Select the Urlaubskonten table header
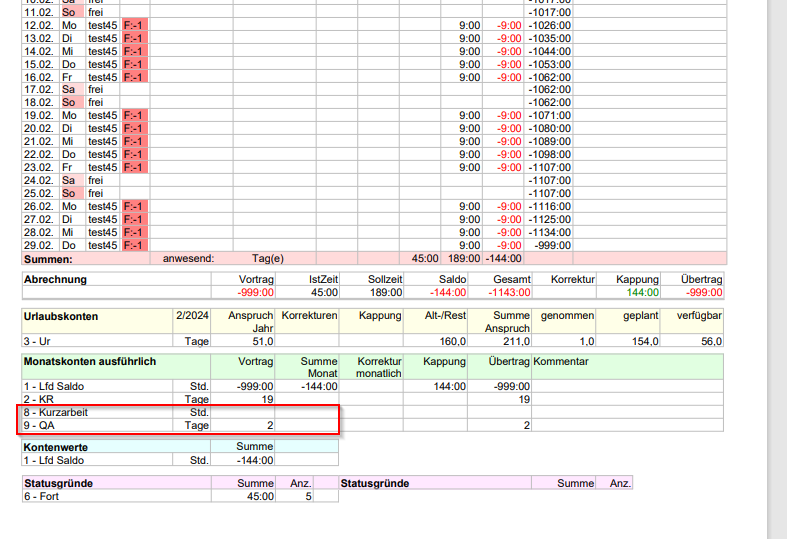The image size is (787, 539). (61, 316)
